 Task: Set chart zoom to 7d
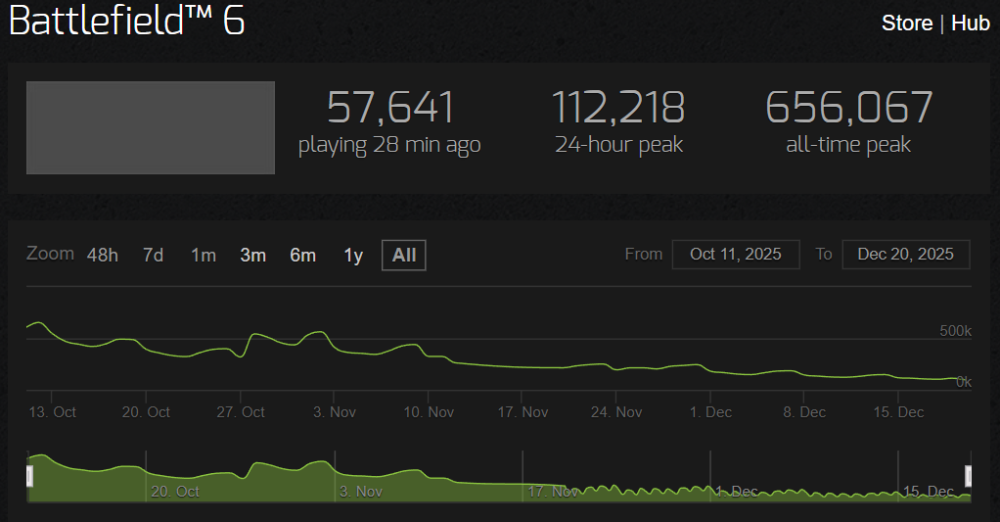pos(153,255)
